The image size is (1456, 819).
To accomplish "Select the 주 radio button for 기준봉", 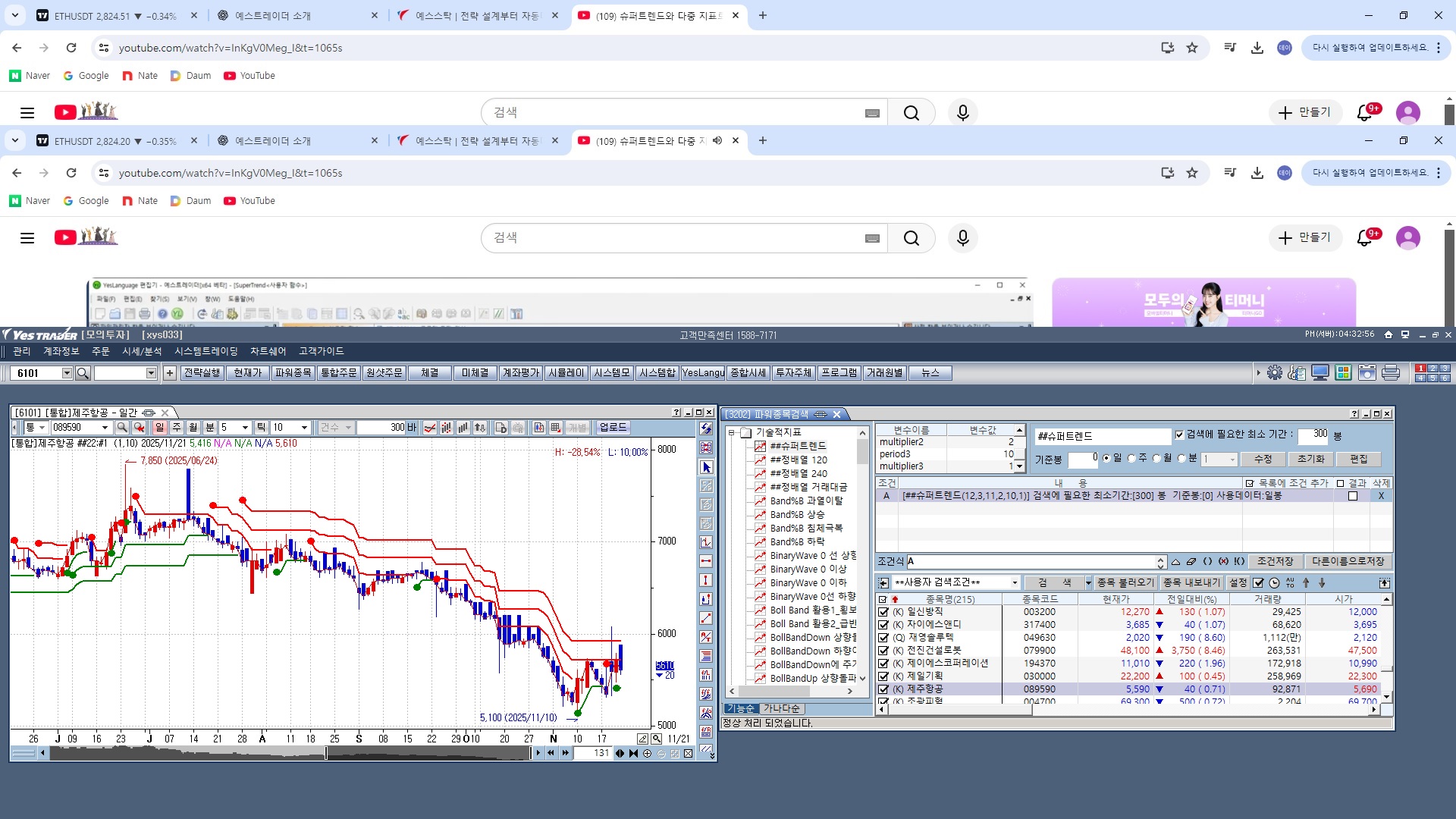I will 1132,459.
